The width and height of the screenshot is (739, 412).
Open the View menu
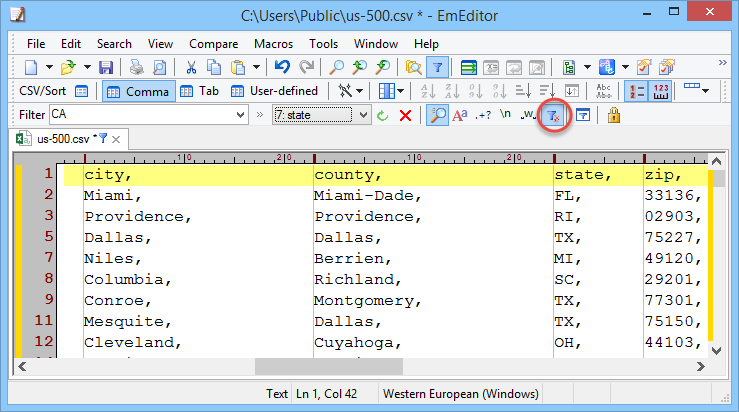click(160, 44)
